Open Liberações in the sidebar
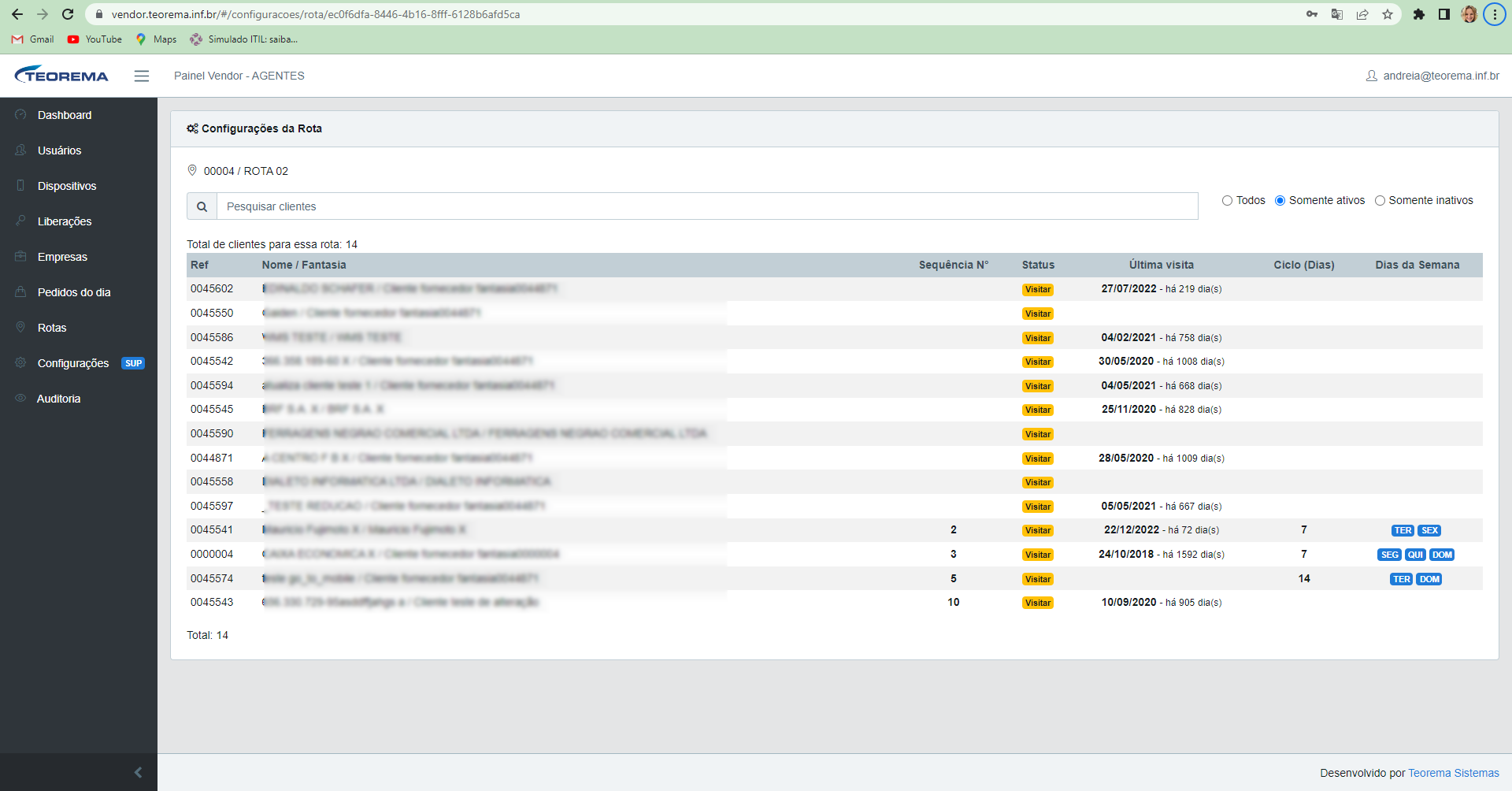Viewport: 1512px width, 791px height. (79, 221)
